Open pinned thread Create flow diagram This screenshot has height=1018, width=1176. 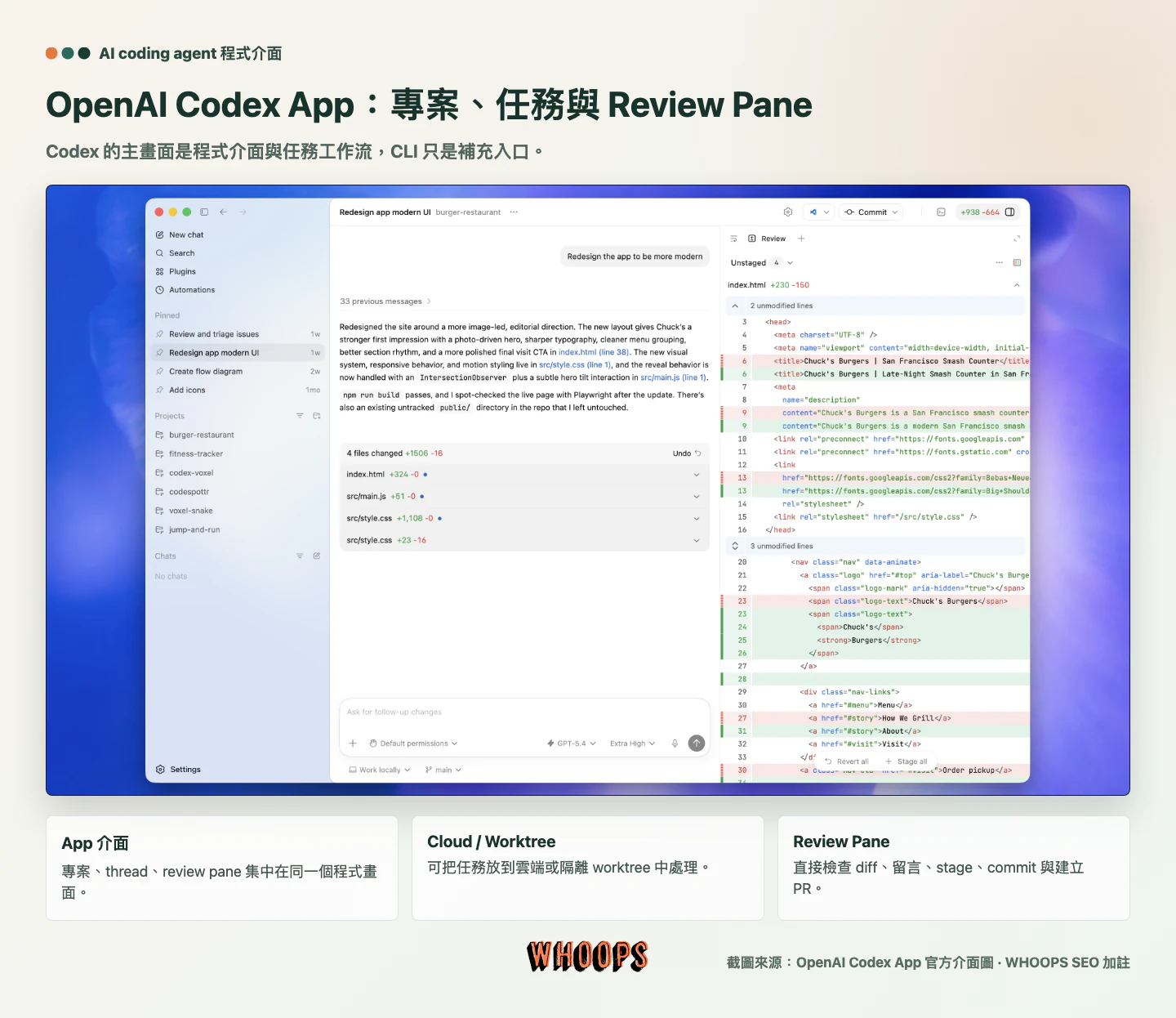[238, 372]
